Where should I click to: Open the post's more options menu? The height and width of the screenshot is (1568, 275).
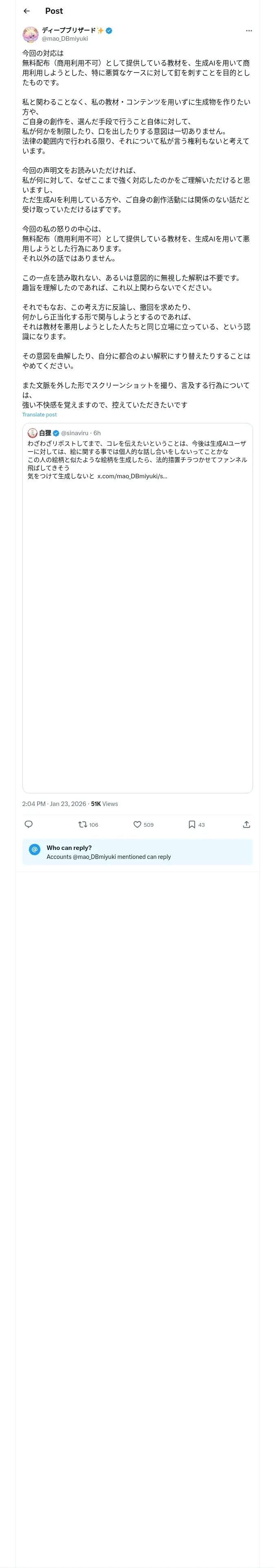click(x=248, y=31)
